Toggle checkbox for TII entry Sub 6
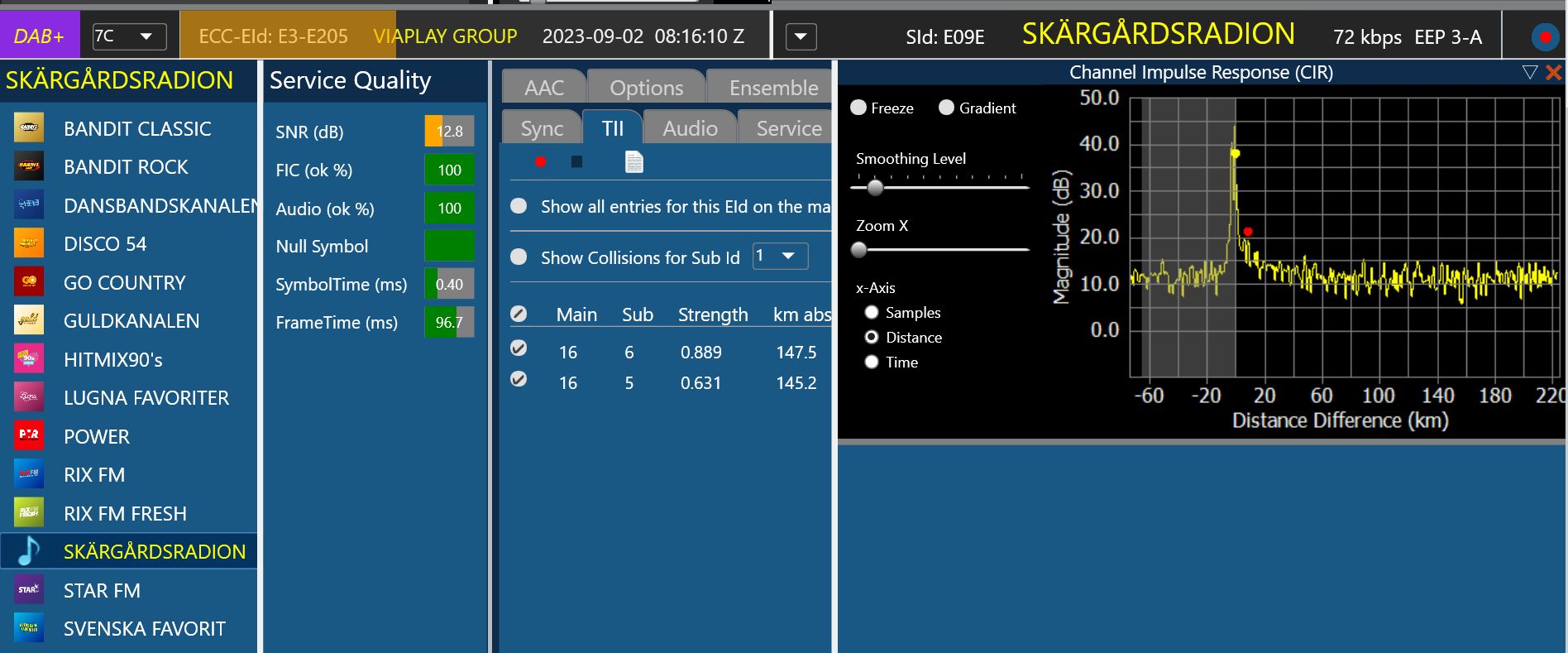The width and height of the screenshot is (1568, 653). tap(519, 348)
